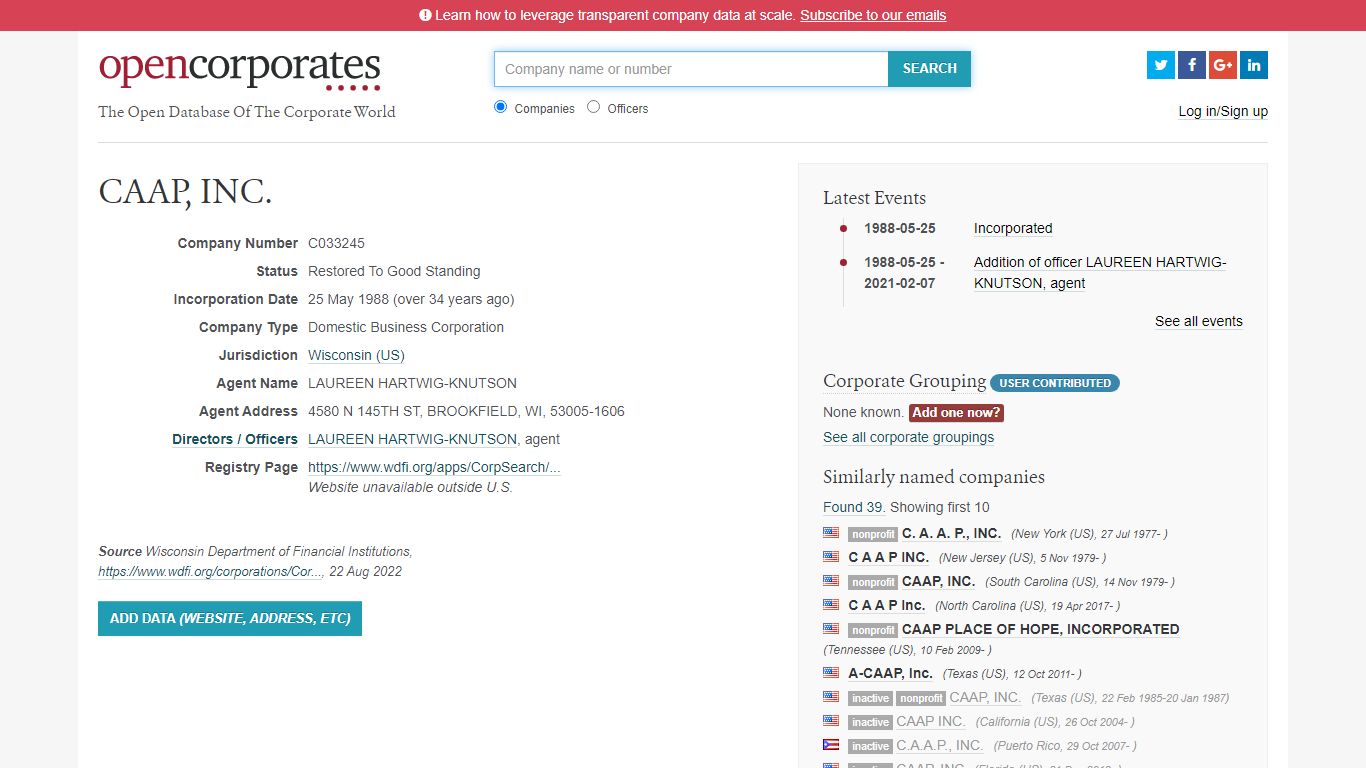1366x768 pixels.
Task: Open the Twitter social icon
Action: [1161, 65]
